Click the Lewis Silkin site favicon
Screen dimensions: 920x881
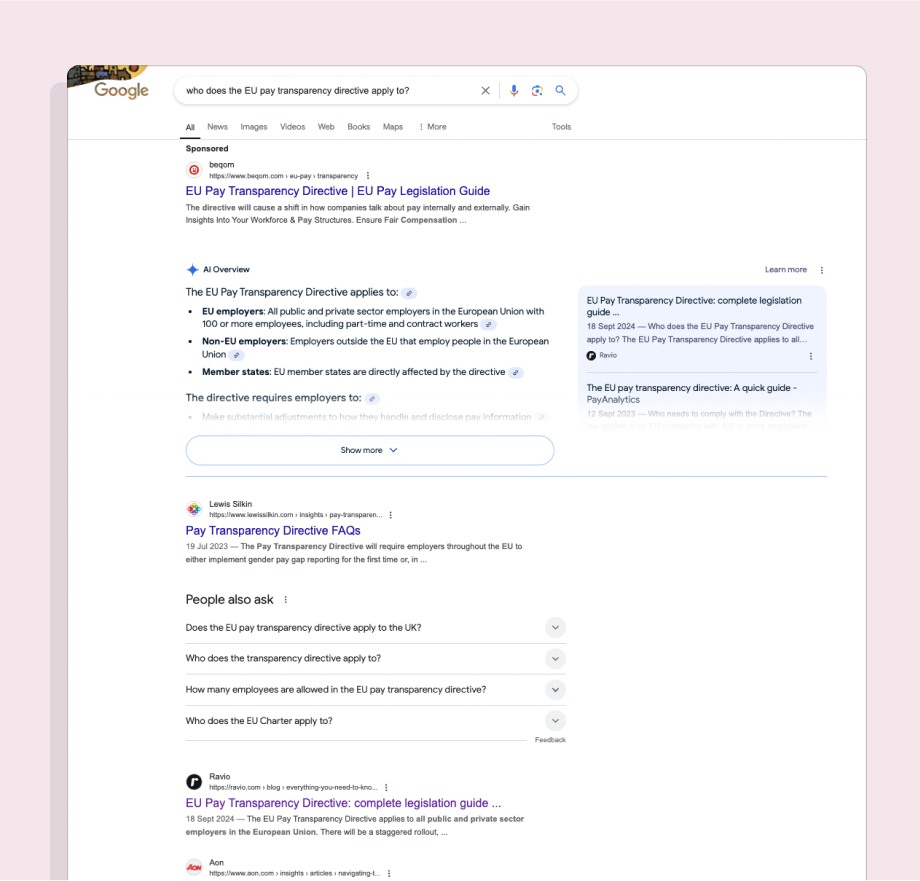click(194, 509)
